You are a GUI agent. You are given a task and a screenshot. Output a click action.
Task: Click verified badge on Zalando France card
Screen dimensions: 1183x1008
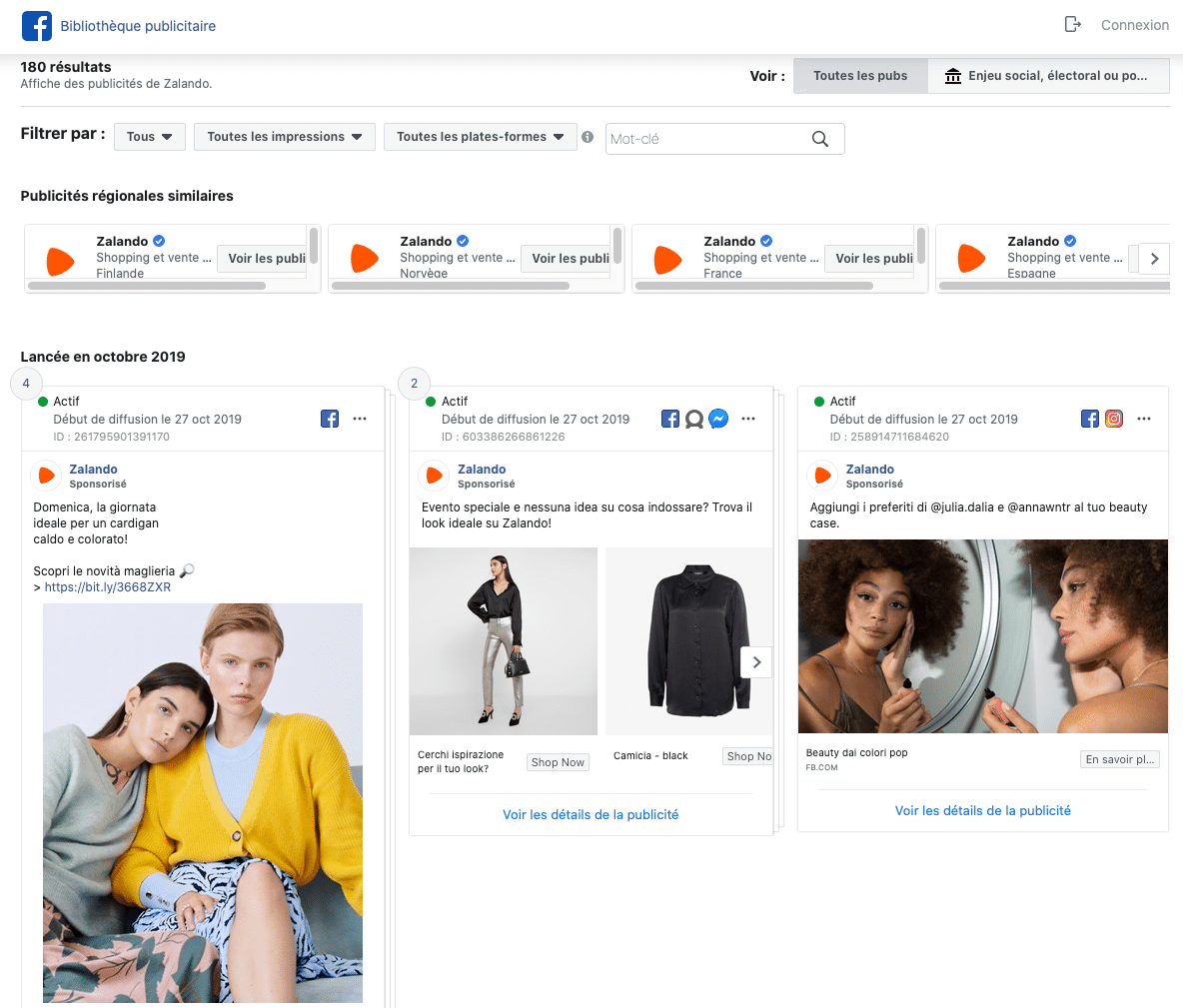click(765, 241)
